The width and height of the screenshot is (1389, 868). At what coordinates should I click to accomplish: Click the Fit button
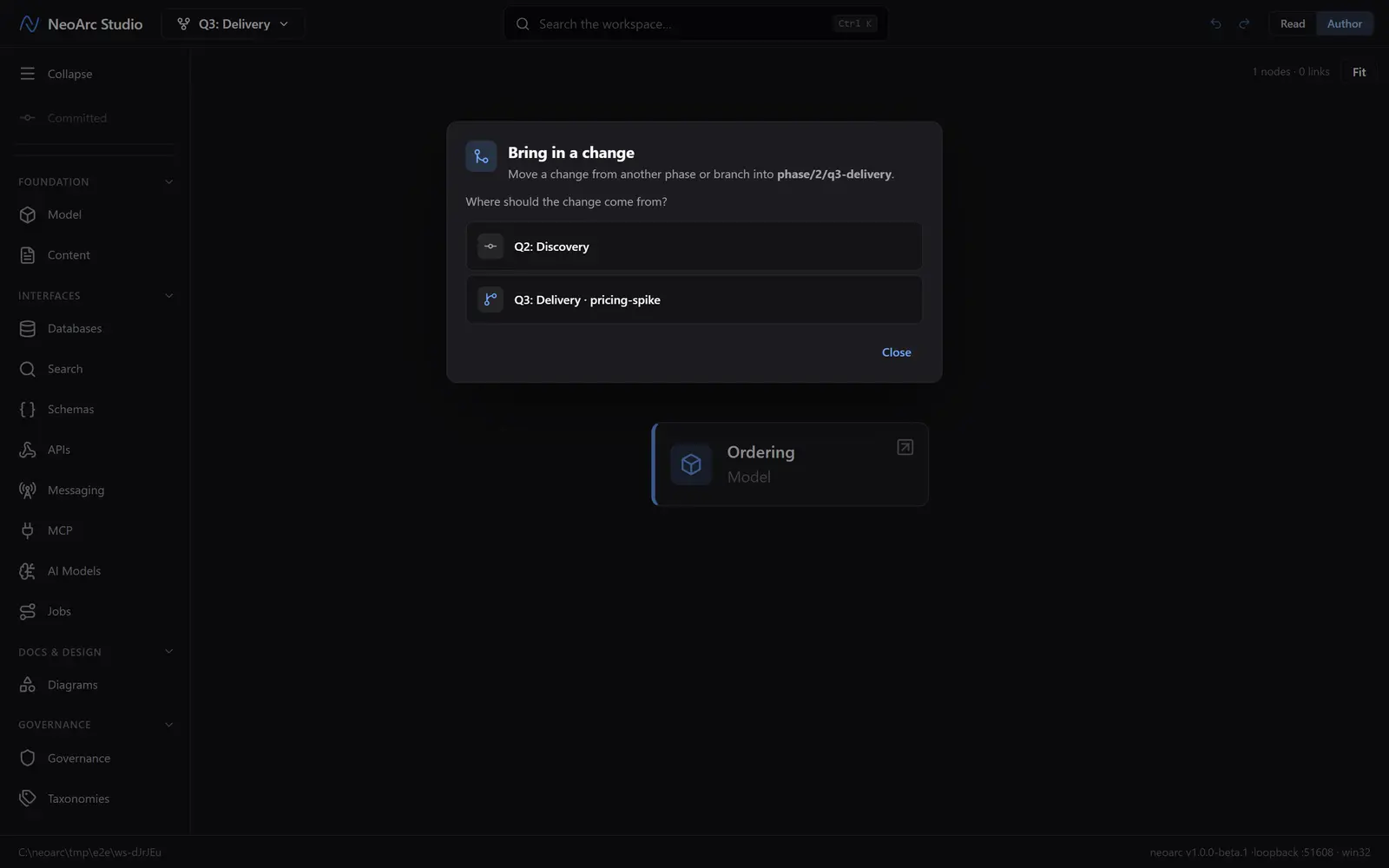[x=1359, y=72]
